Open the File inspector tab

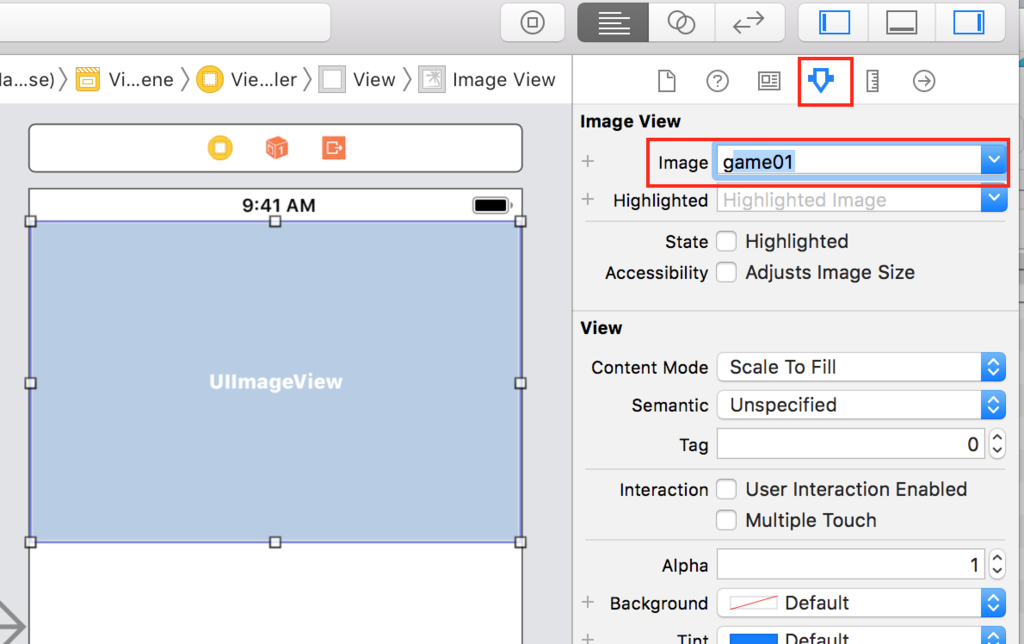[666, 81]
